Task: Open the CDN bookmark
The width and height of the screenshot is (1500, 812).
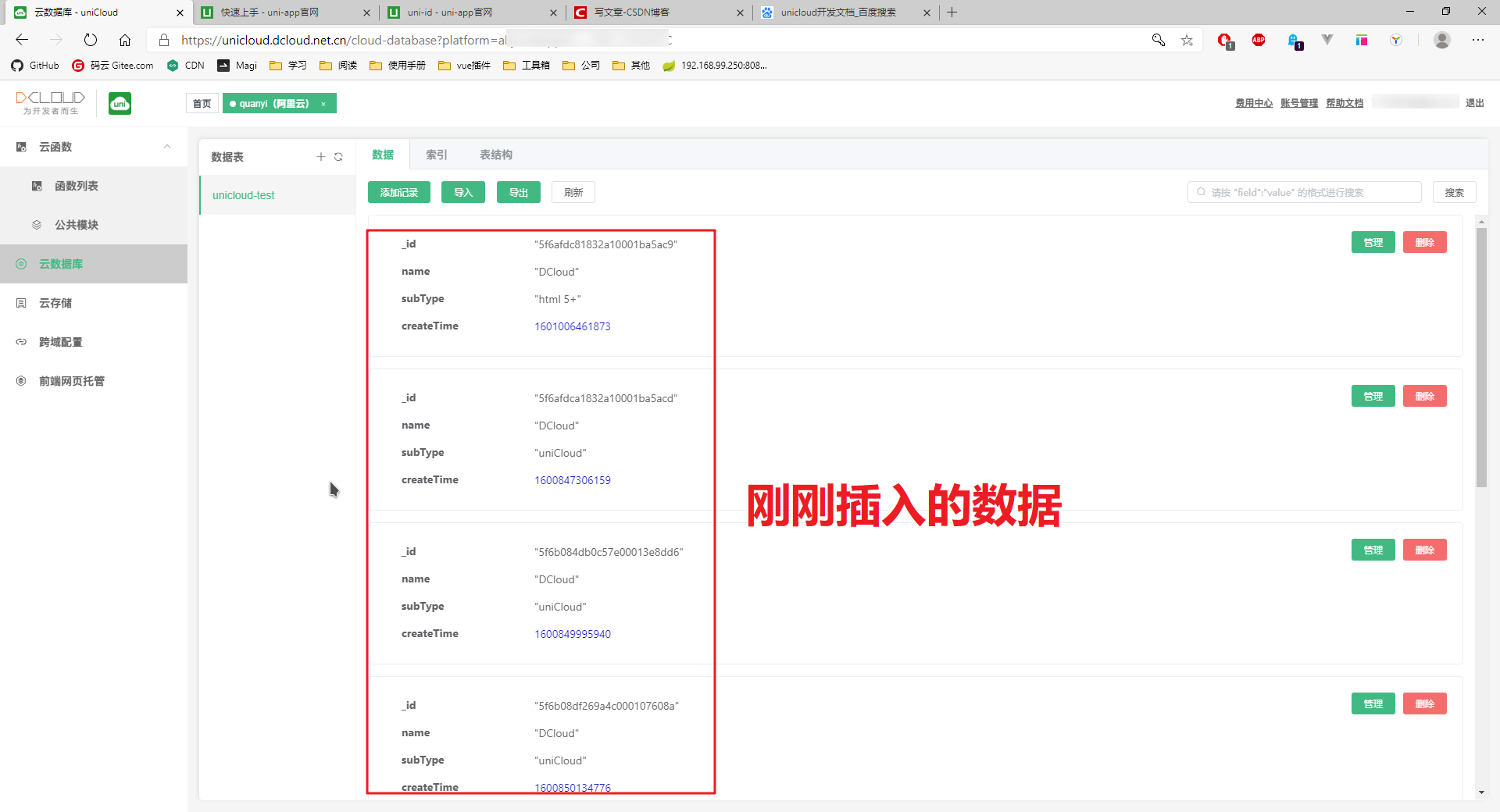Action: pos(186,66)
